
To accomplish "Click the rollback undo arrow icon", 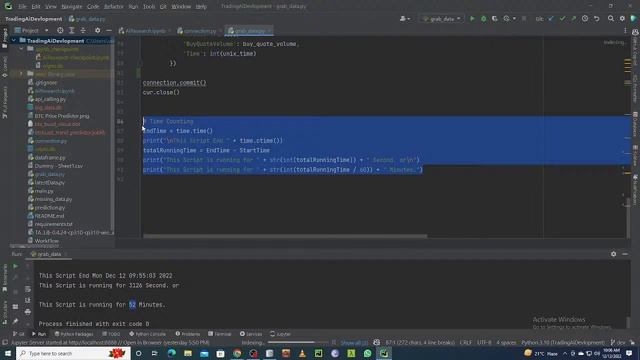I will tap(596, 19).
